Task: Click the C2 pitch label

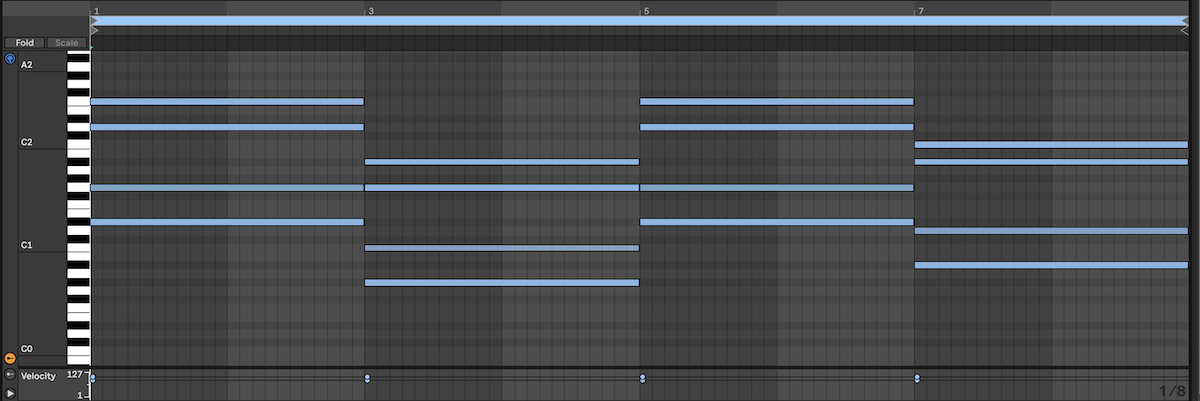Action: point(27,142)
